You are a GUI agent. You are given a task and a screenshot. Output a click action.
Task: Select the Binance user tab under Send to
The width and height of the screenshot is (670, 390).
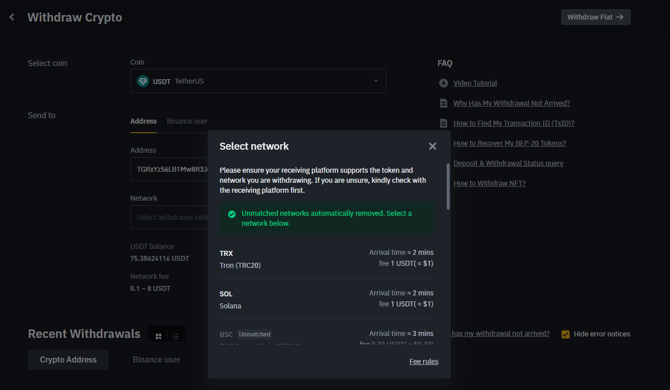[187, 121]
